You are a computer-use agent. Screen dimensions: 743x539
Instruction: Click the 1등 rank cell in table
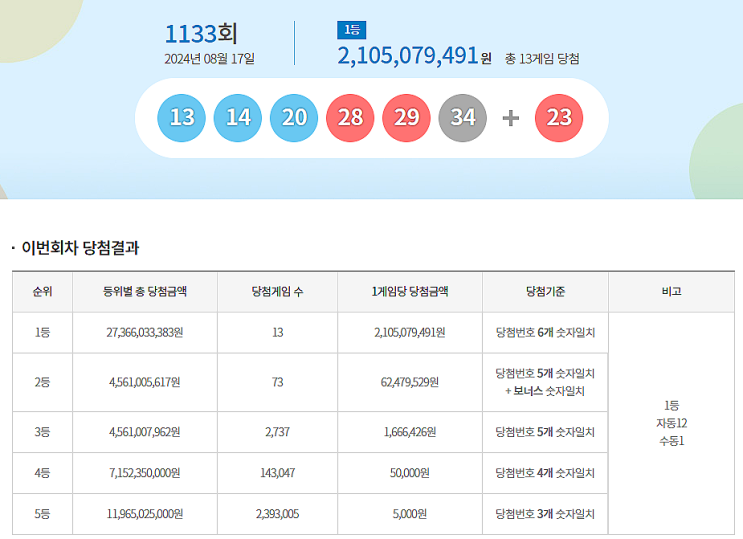pos(42,332)
